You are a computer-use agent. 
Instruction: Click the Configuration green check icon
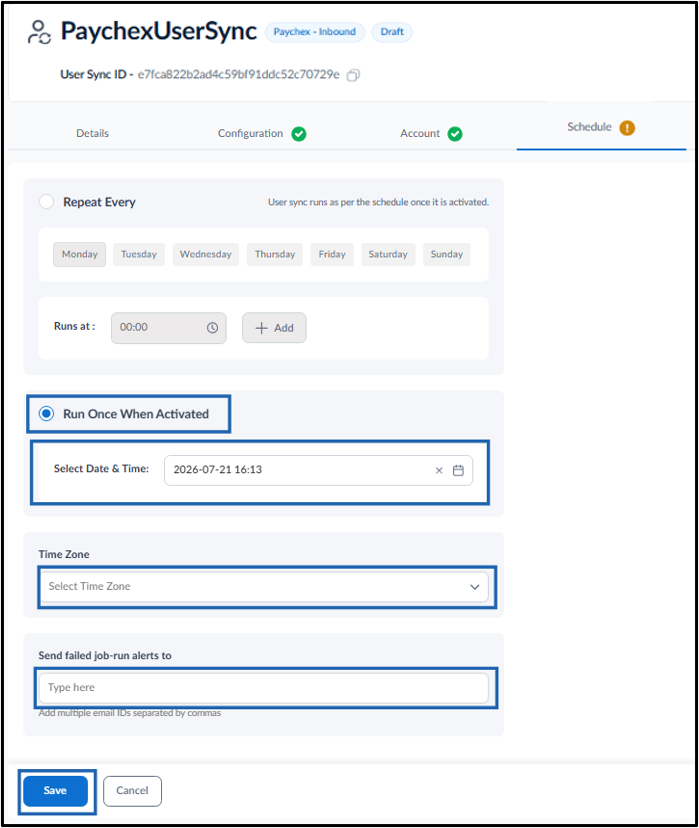tap(299, 134)
